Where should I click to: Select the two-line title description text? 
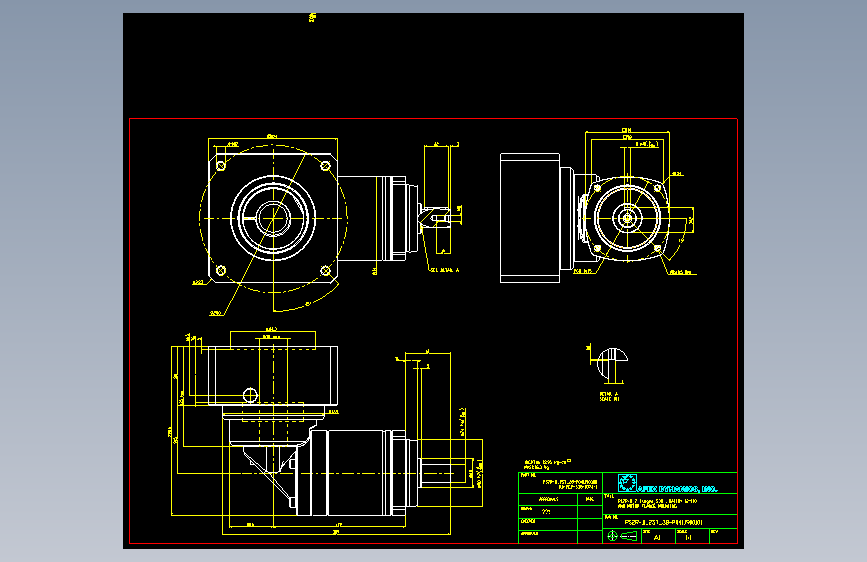[657, 503]
